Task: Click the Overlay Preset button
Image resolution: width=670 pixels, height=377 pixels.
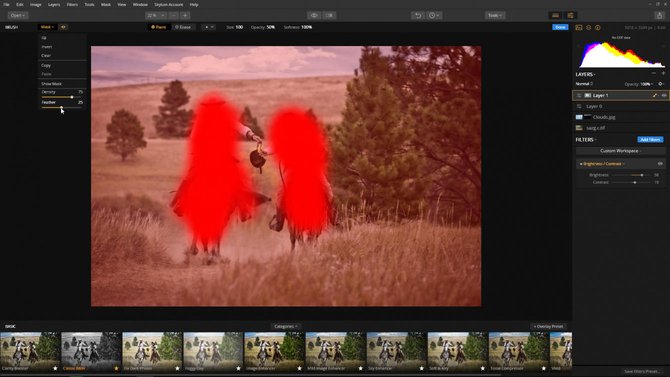Action: [548, 326]
